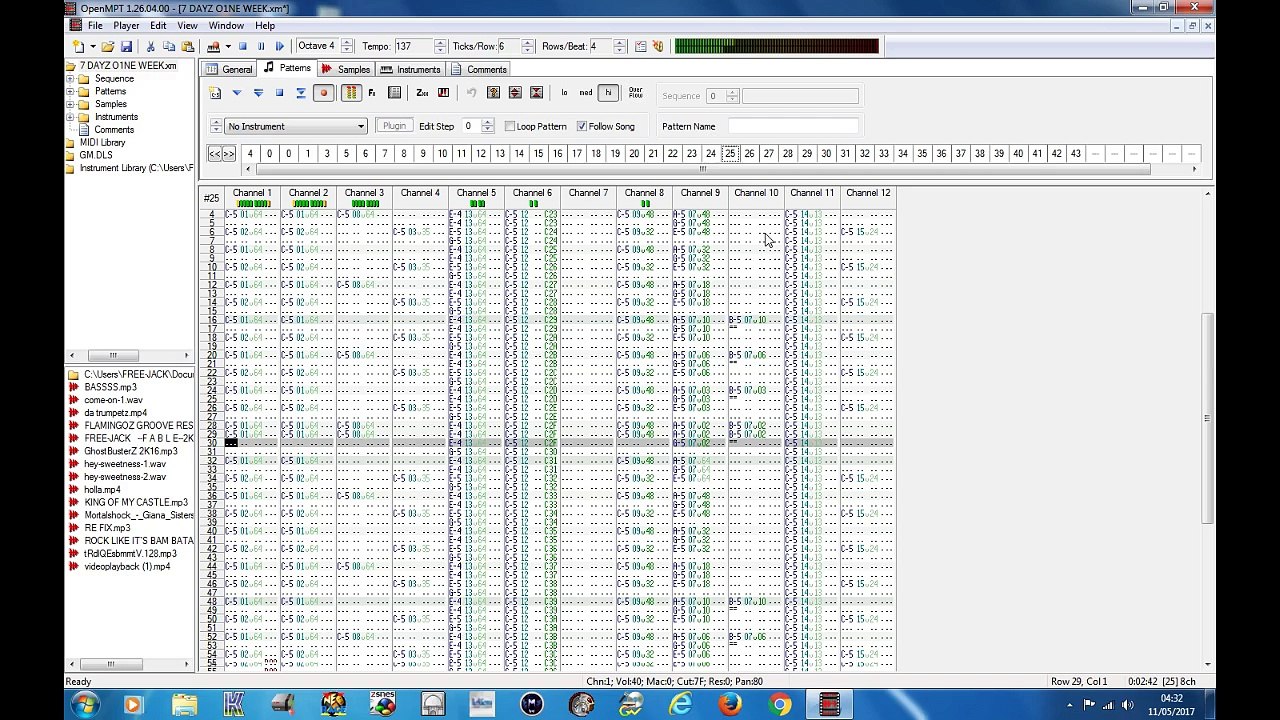Open the chord editor piano icon
Image resolution: width=1280 pixels, height=720 pixels.
point(443,93)
